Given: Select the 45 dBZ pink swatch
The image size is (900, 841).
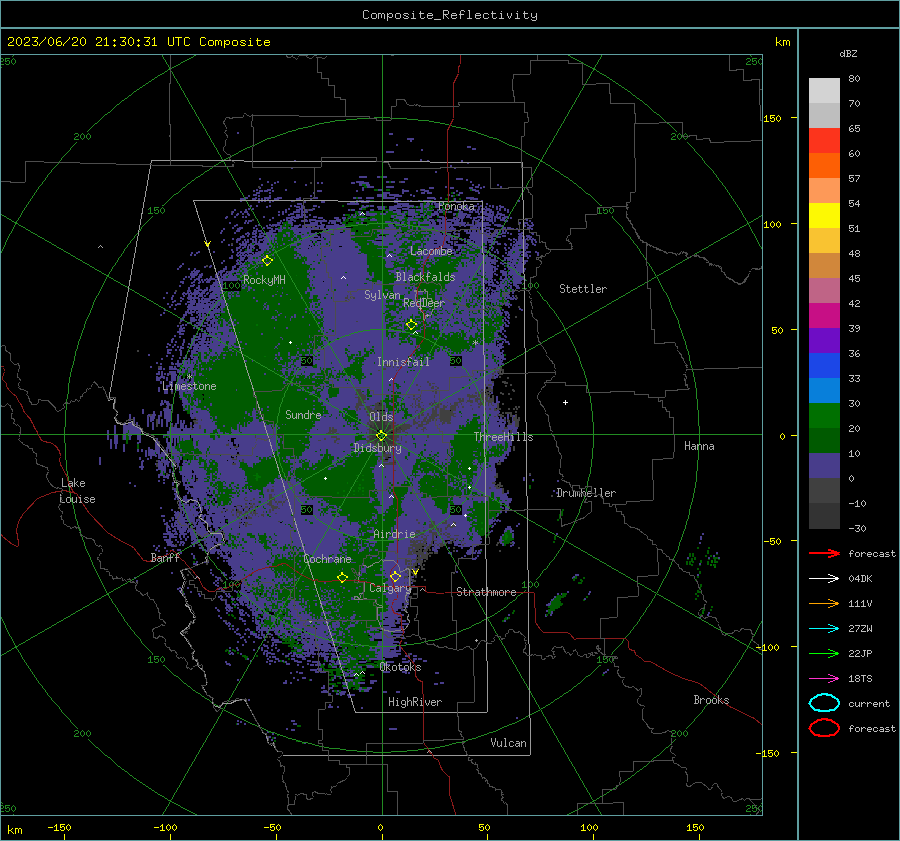Looking at the screenshot, I should coord(824,290).
